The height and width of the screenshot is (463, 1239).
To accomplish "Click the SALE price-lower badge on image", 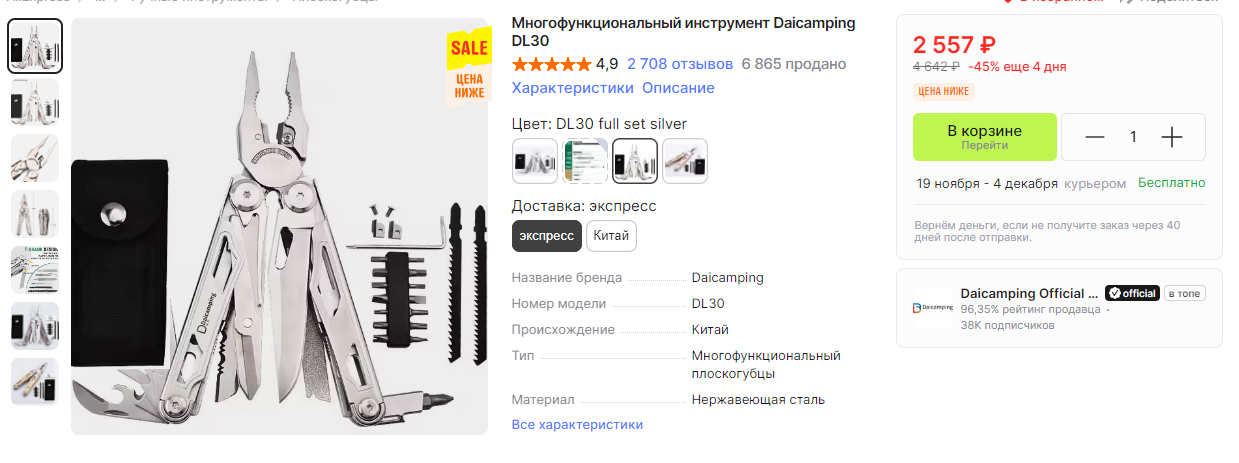I will [x=468, y=67].
